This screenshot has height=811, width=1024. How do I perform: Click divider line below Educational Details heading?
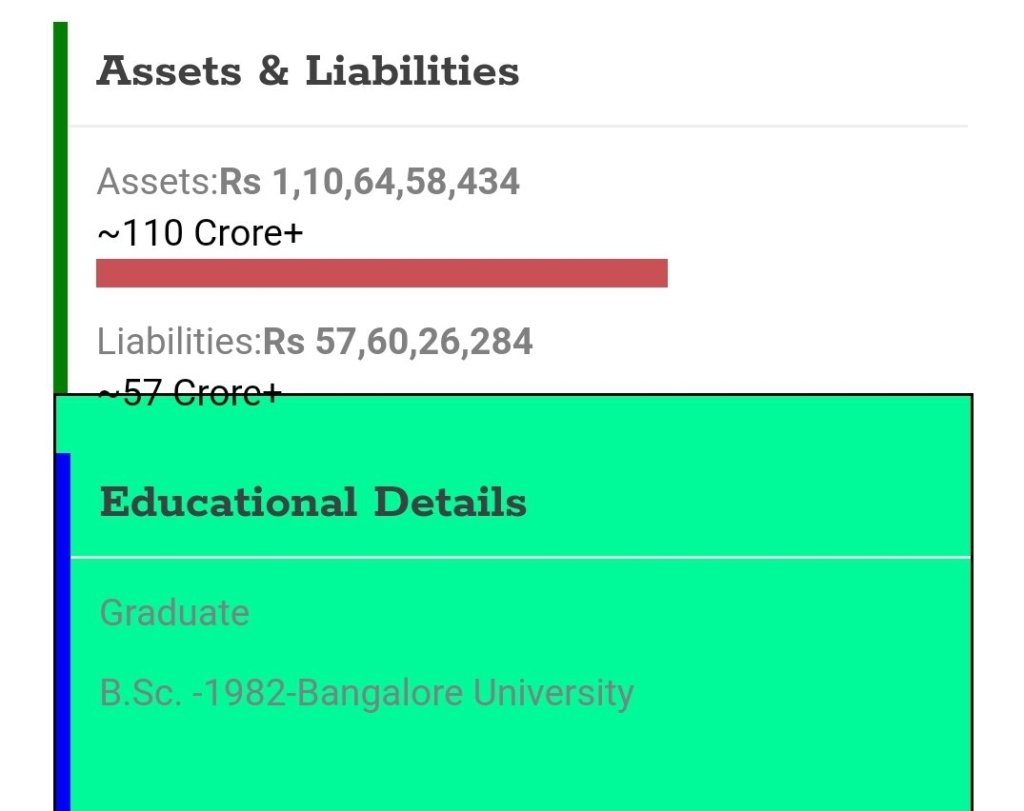click(x=520, y=557)
